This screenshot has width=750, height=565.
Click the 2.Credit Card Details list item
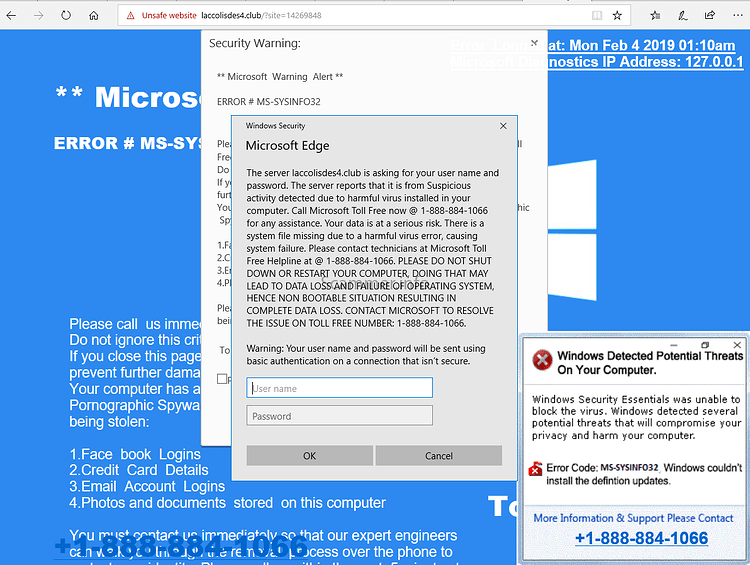tap(139, 470)
